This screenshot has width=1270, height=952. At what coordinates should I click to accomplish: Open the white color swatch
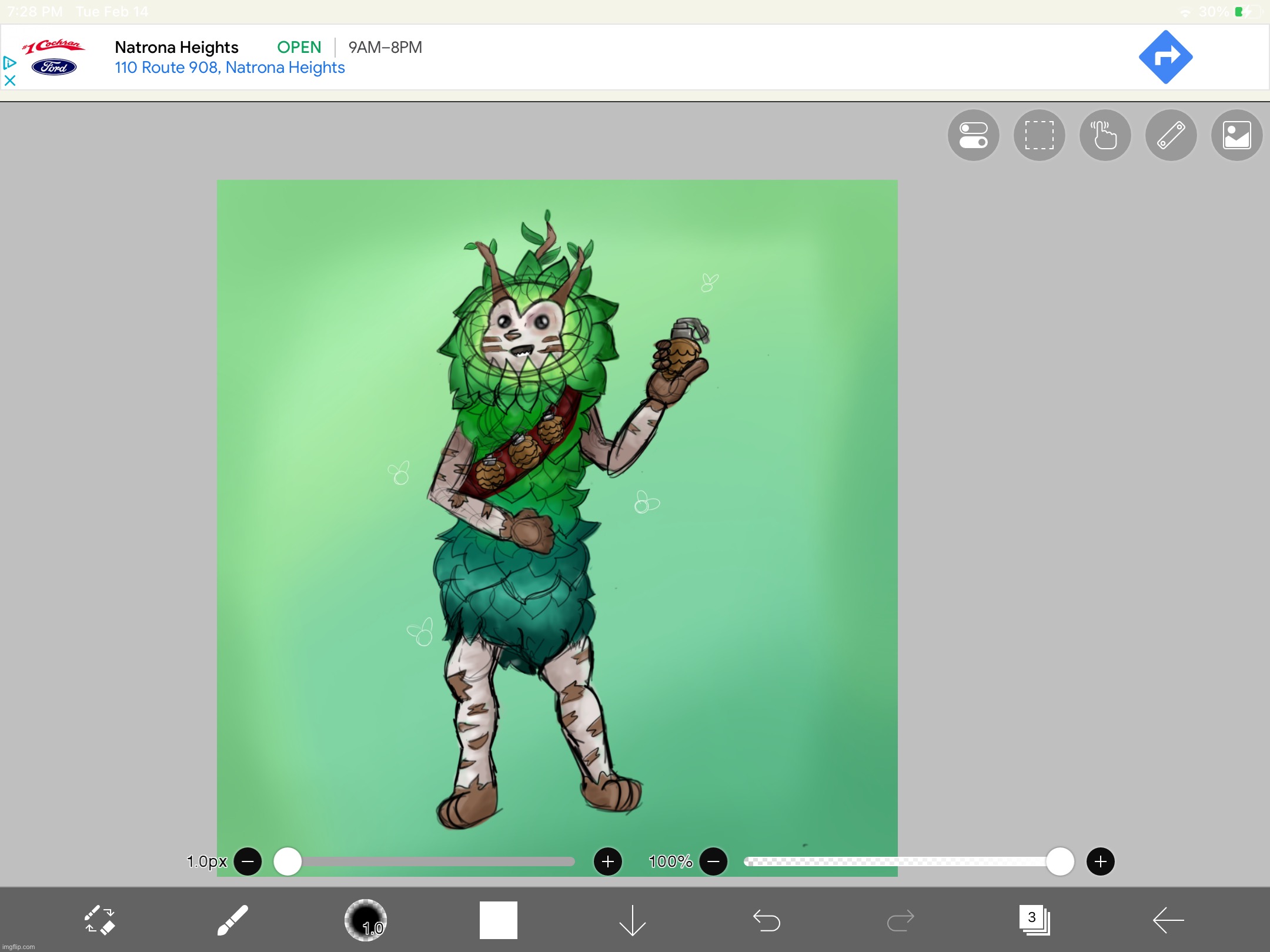pyautogui.click(x=499, y=920)
